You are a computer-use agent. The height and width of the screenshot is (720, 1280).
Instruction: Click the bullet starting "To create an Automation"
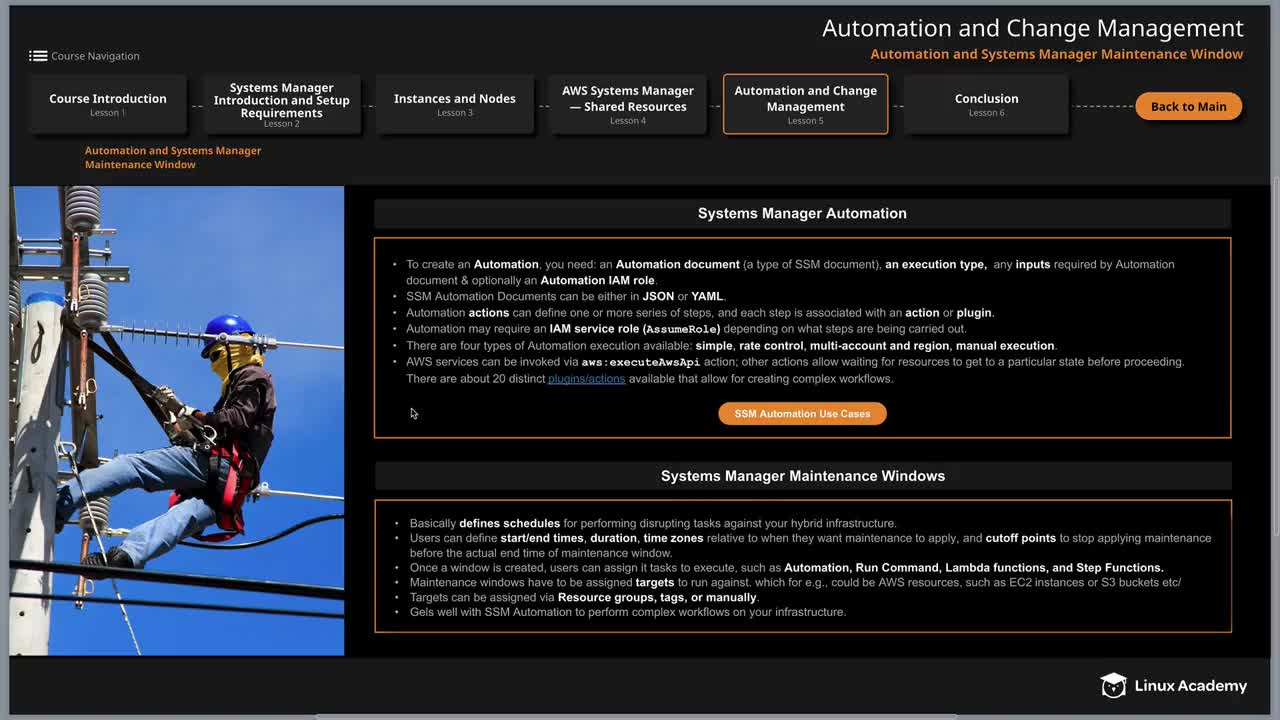(x=790, y=272)
